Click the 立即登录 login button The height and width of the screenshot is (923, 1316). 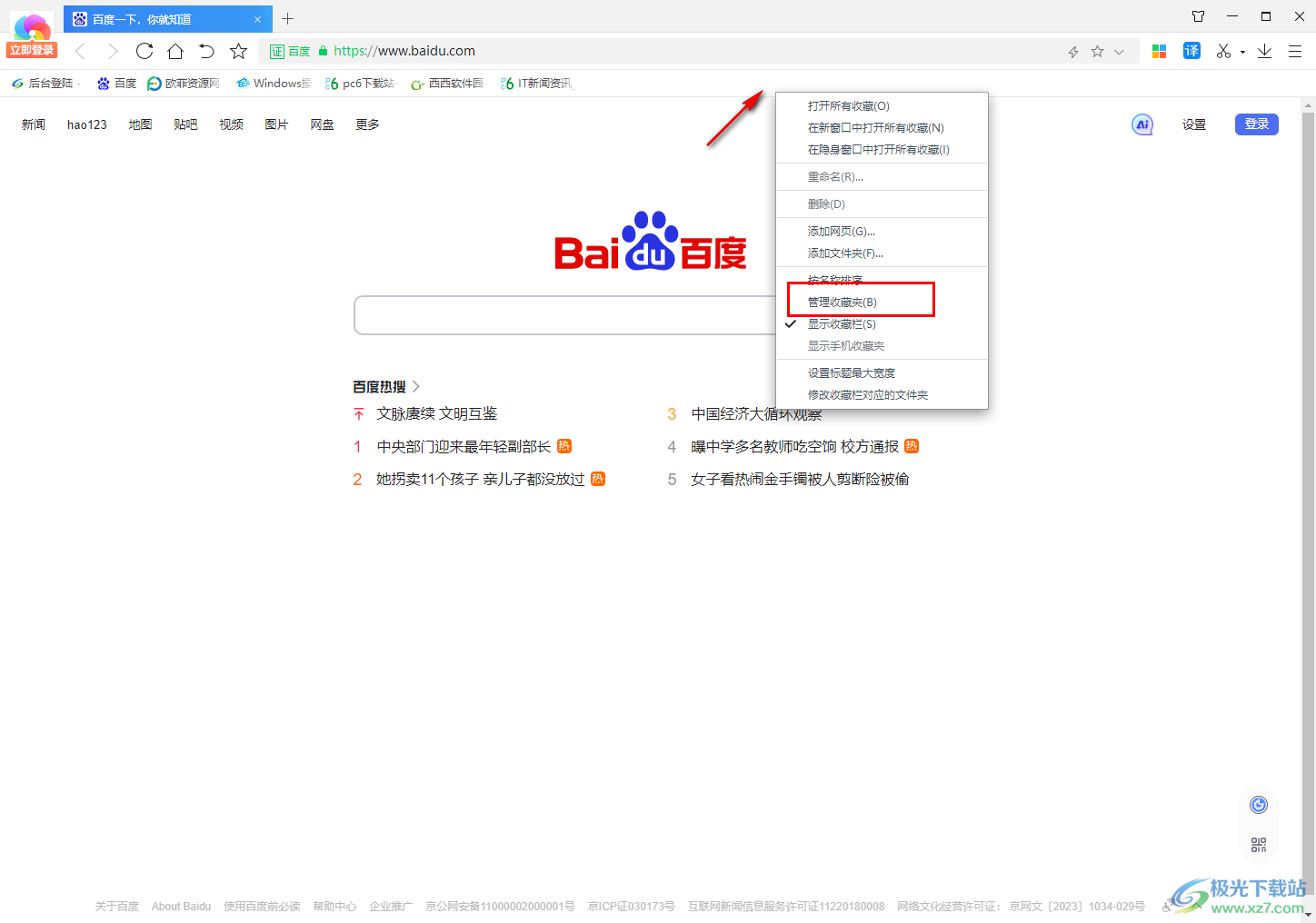32,50
